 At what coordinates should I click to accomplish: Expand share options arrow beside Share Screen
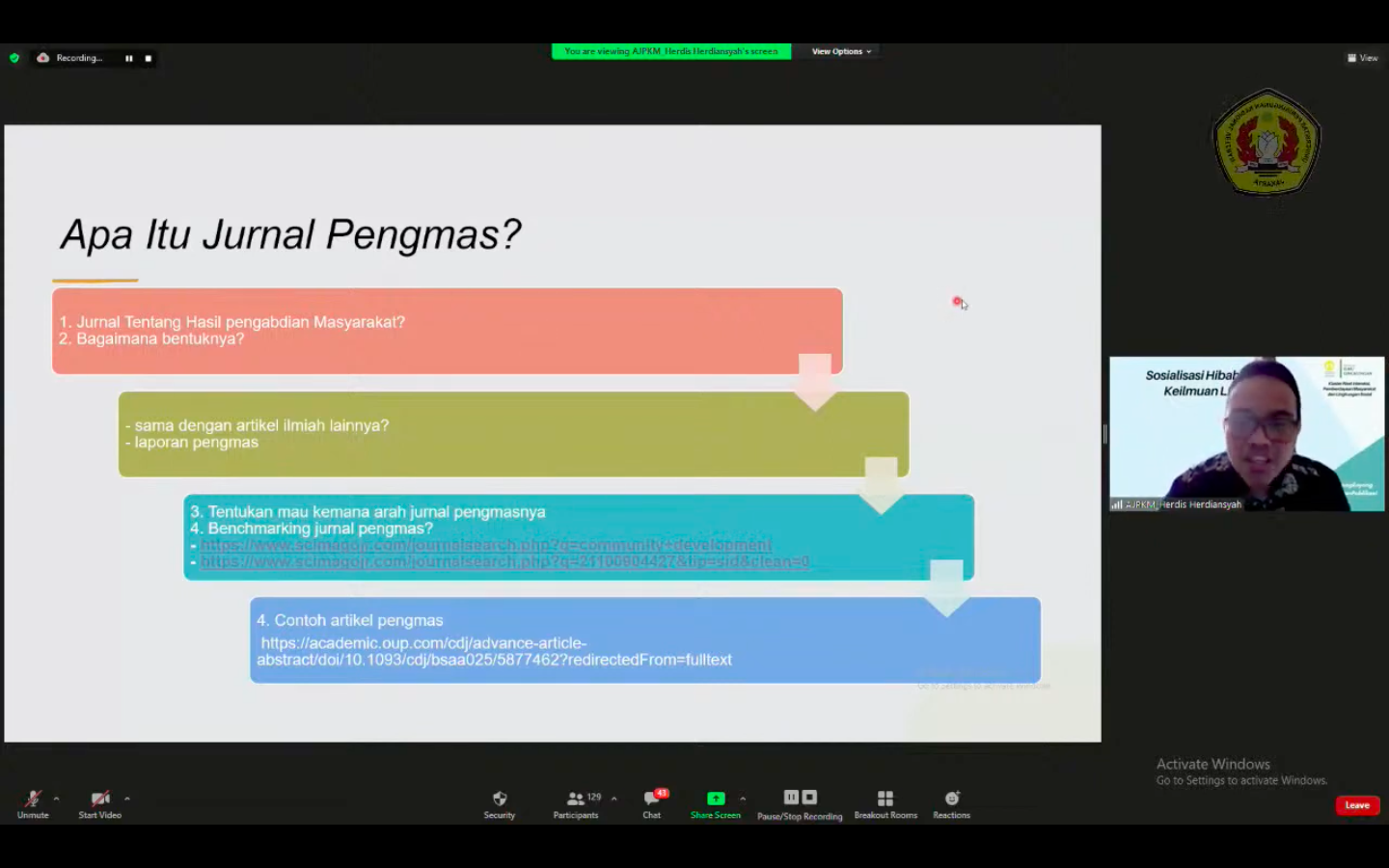click(x=743, y=799)
